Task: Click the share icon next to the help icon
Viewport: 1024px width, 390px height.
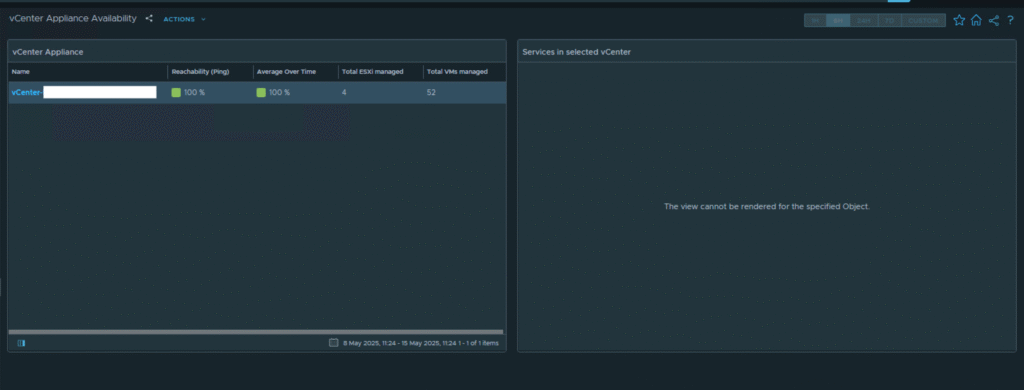Action: point(993,20)
